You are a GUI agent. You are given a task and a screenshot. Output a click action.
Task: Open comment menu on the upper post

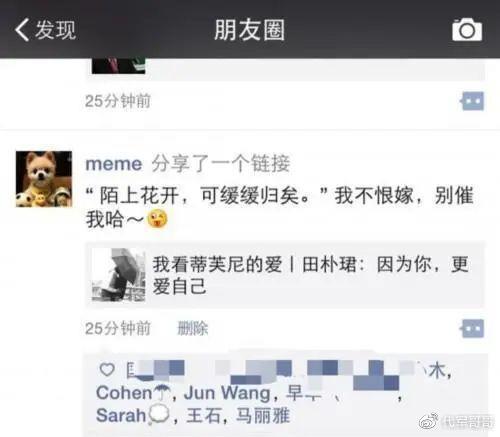coord(472,101)
